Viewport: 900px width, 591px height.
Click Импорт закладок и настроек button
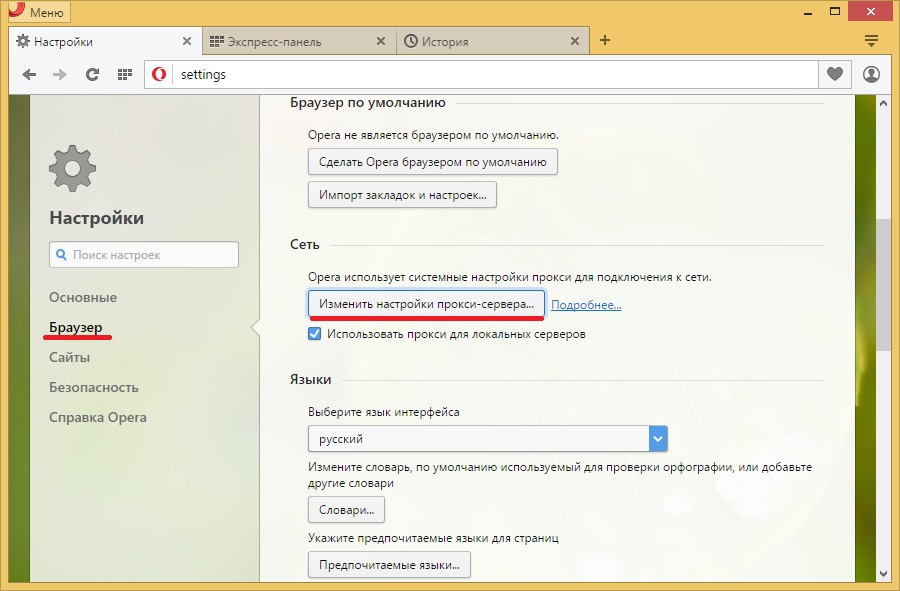[402, 195]
